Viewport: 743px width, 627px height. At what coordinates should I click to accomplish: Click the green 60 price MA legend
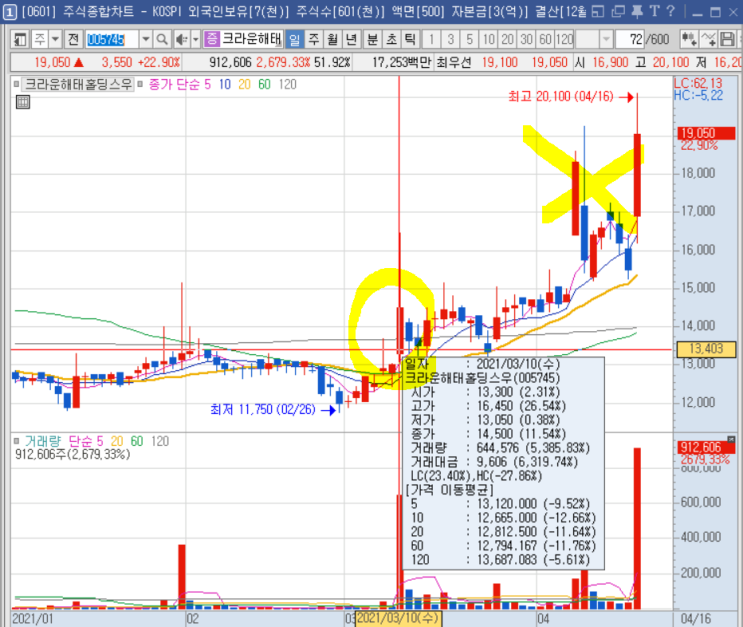click(x=264, y=84)
